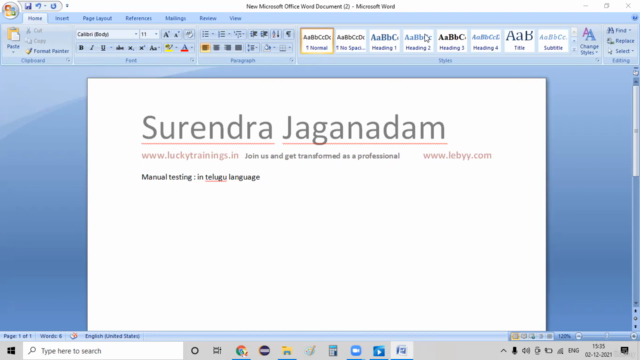Toggle superscript formatting
This screenshot has height=360, width=640.
point(142,48)
